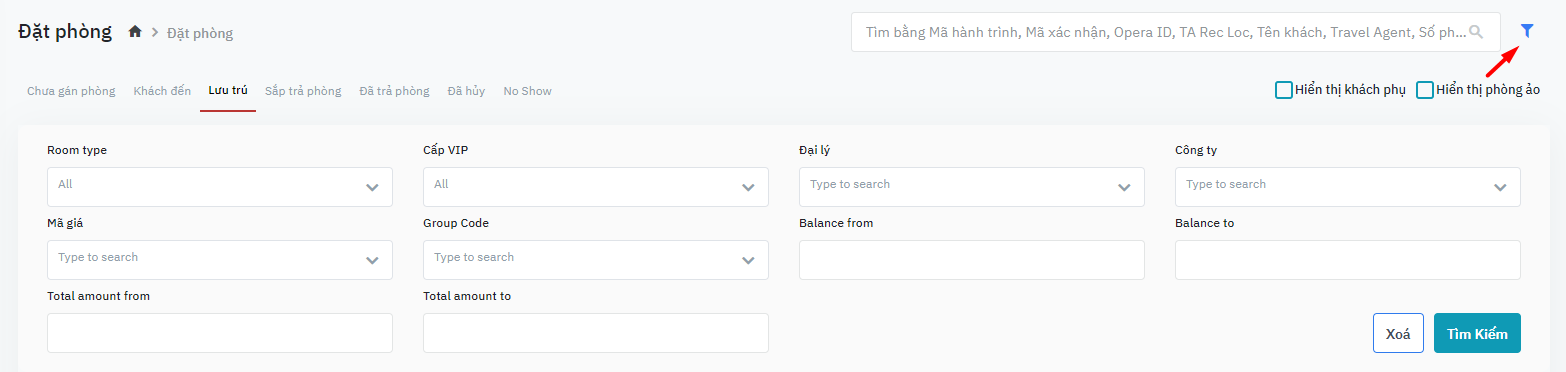
Task: Focus the Balance from input field
Action: point(972,260)
